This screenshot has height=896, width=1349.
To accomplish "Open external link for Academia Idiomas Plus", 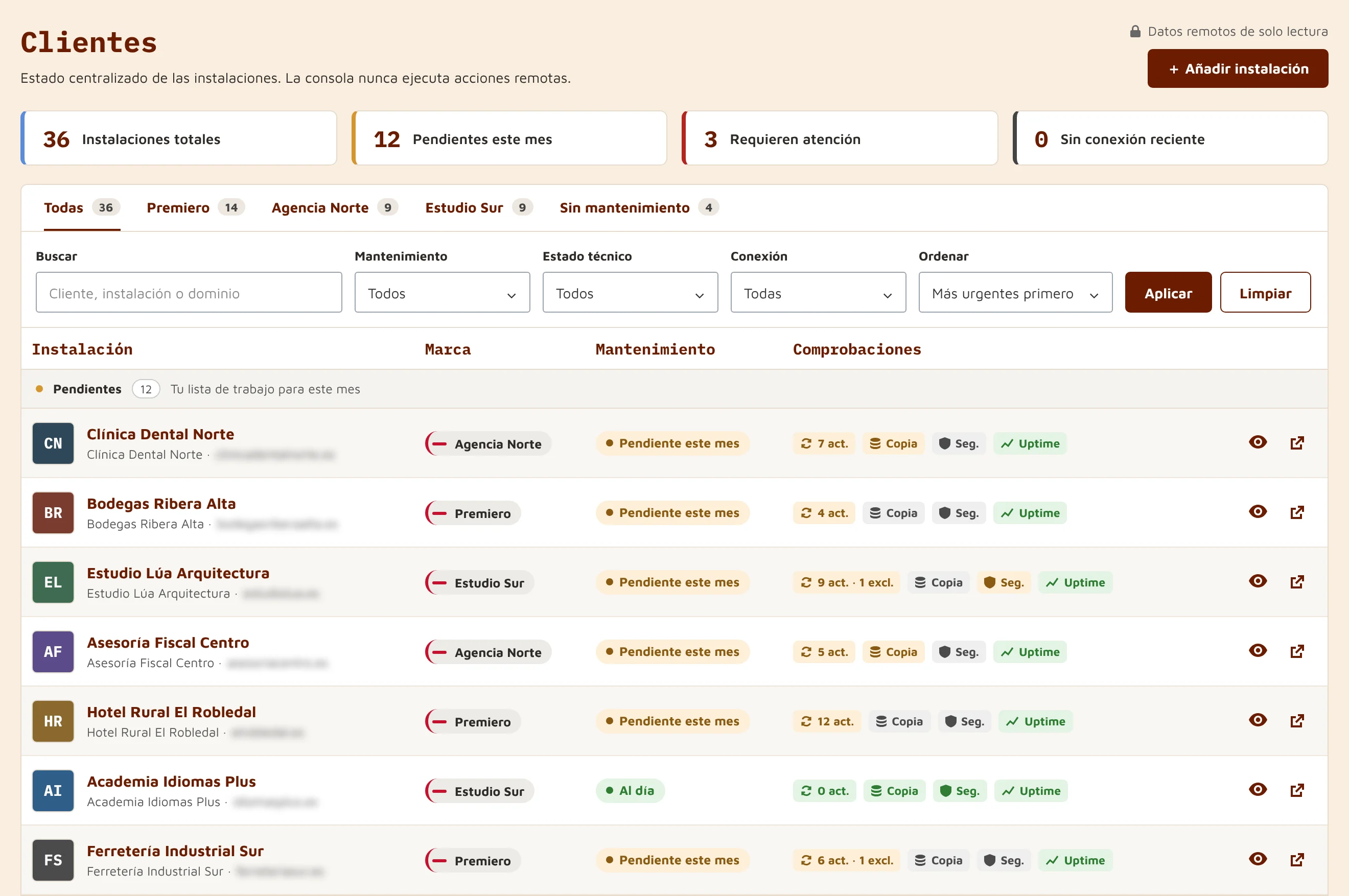I will coord(1297,790).
